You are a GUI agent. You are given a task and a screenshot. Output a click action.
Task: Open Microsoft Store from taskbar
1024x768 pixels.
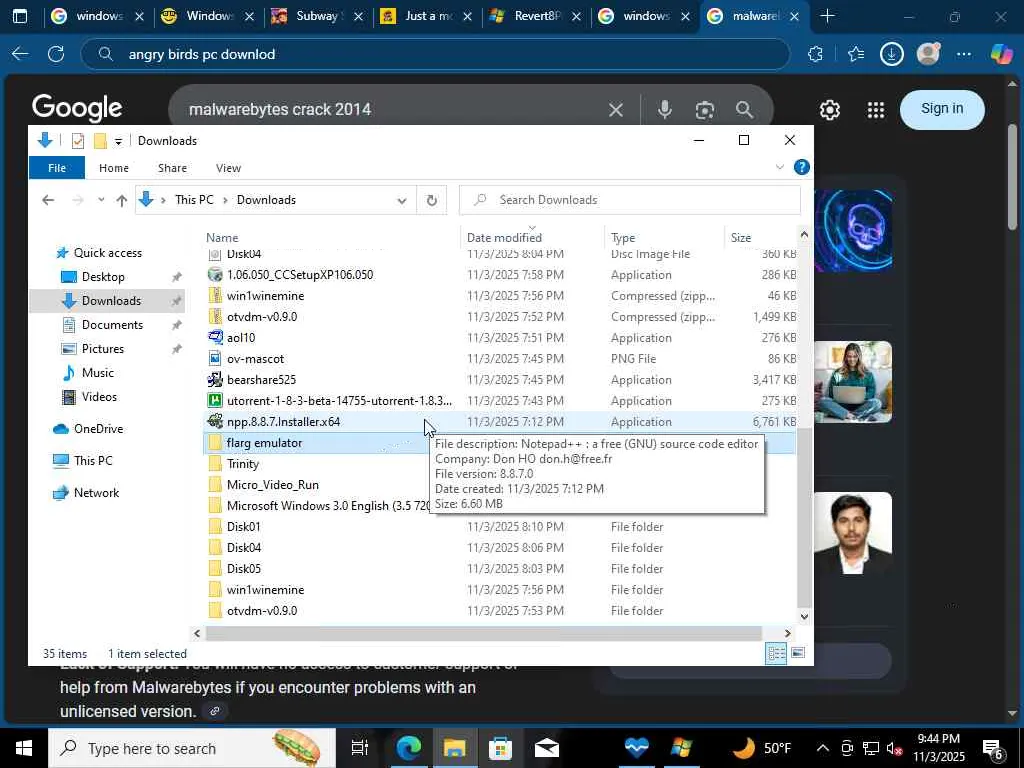(500, 748)
